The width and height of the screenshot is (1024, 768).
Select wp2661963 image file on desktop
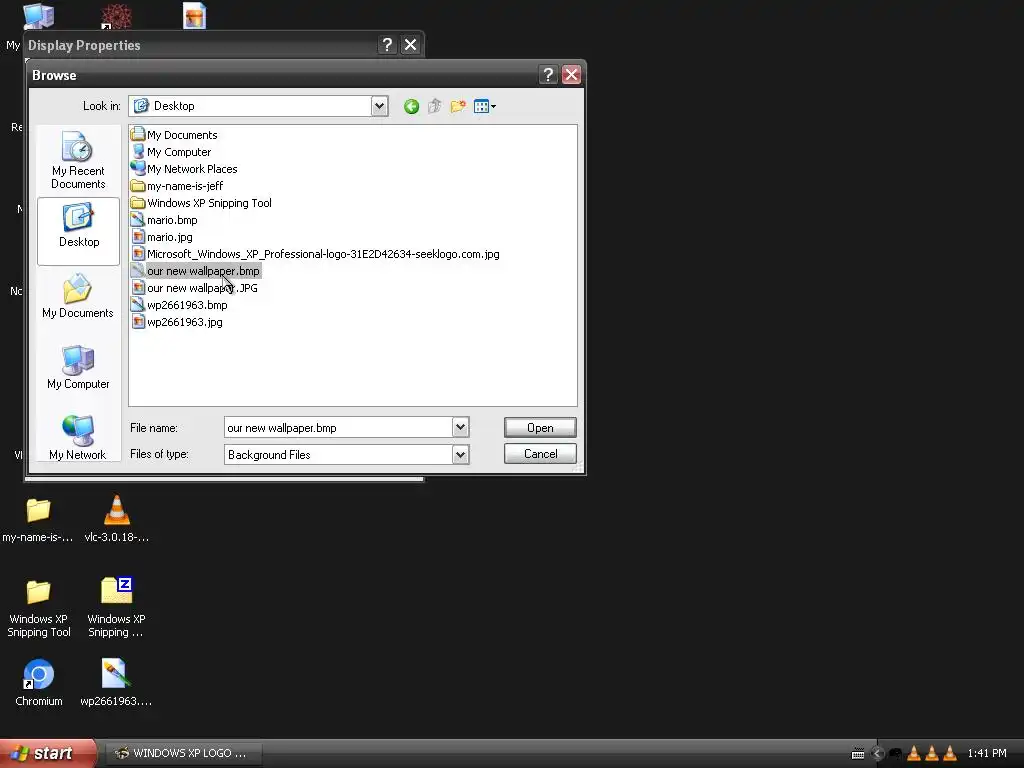coord(116,683)
